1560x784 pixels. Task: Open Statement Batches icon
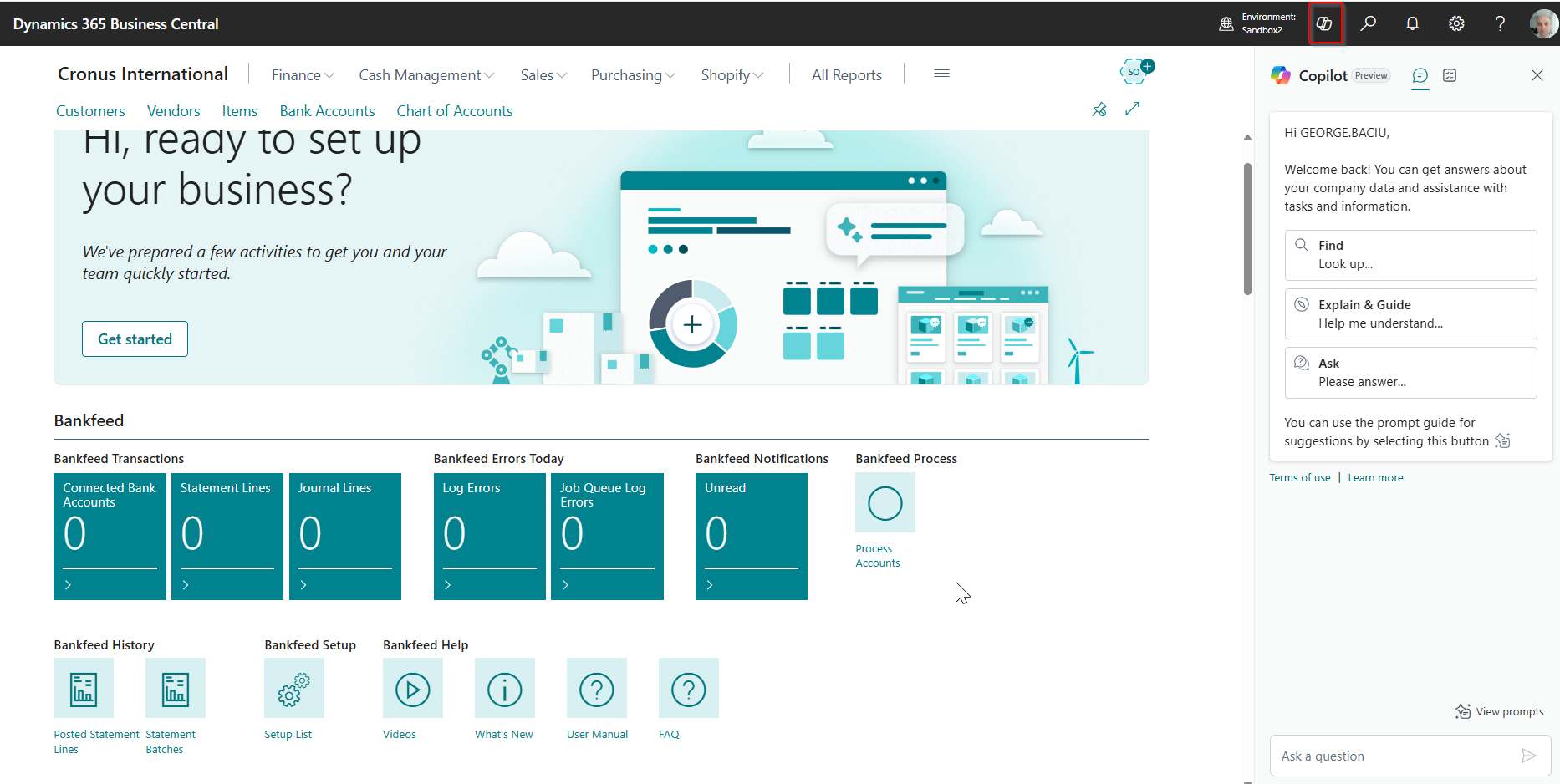tap(176, 688)
